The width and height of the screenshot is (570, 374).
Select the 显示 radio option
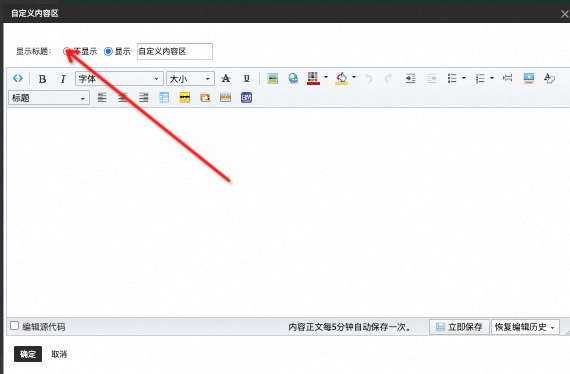(108, 51)
